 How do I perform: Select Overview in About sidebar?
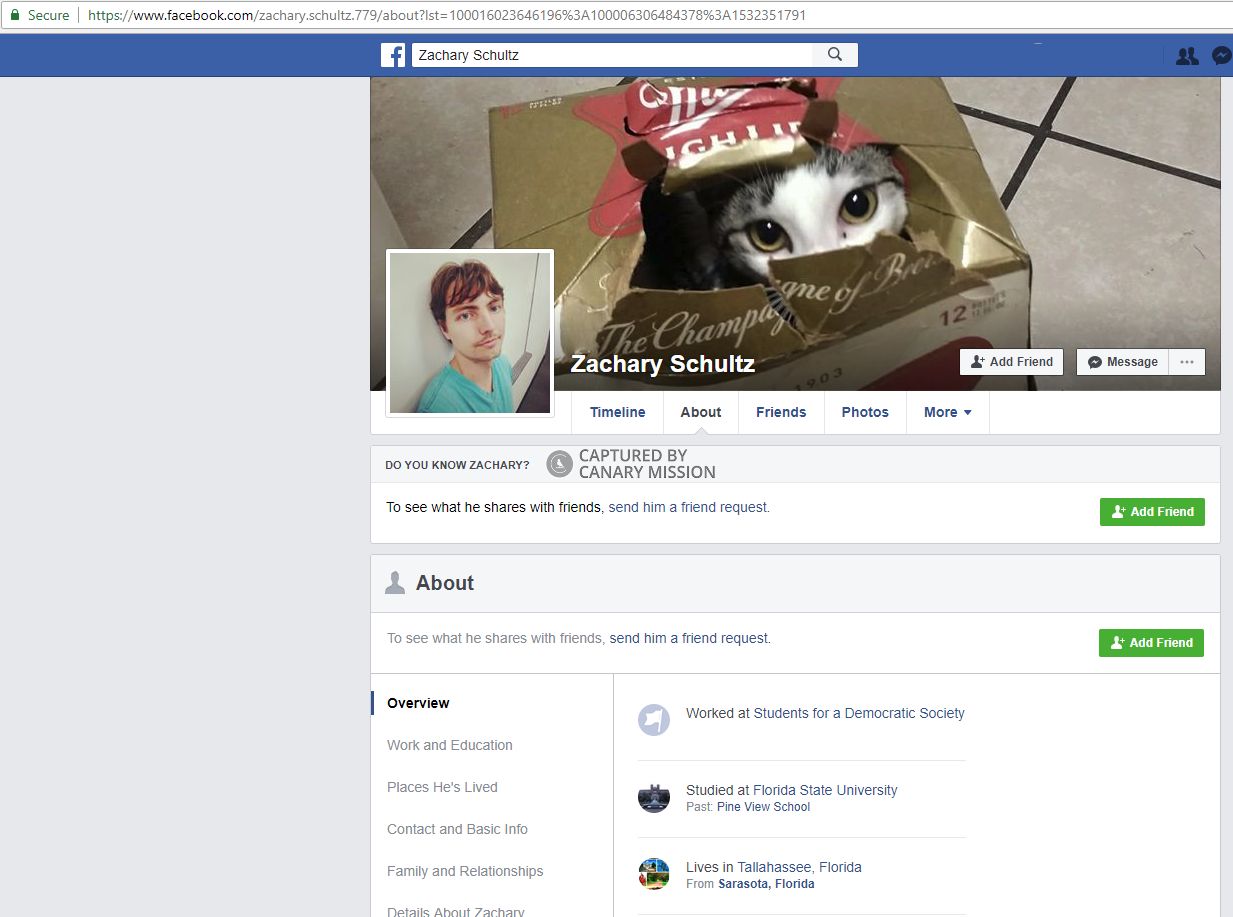(x=418, y=703)
